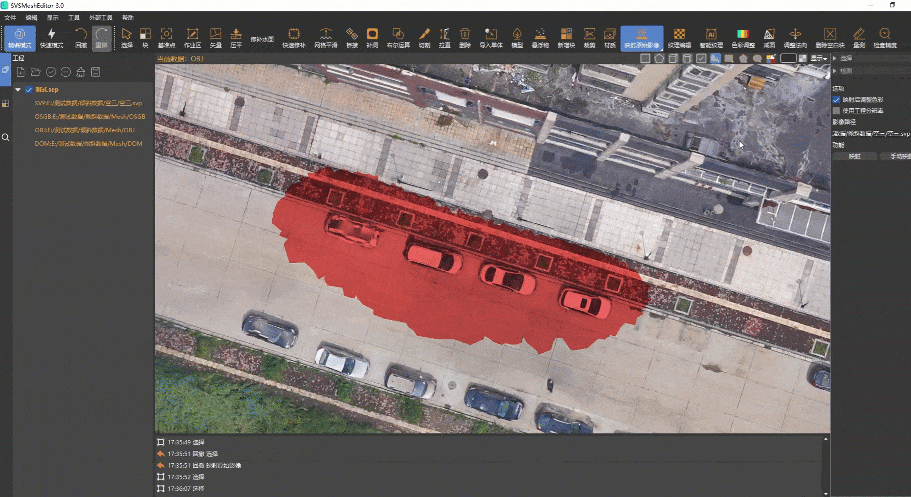Expand the 检测 section in right panel
The height and width of the screenshot is (497, 911).
pos(835,71)
